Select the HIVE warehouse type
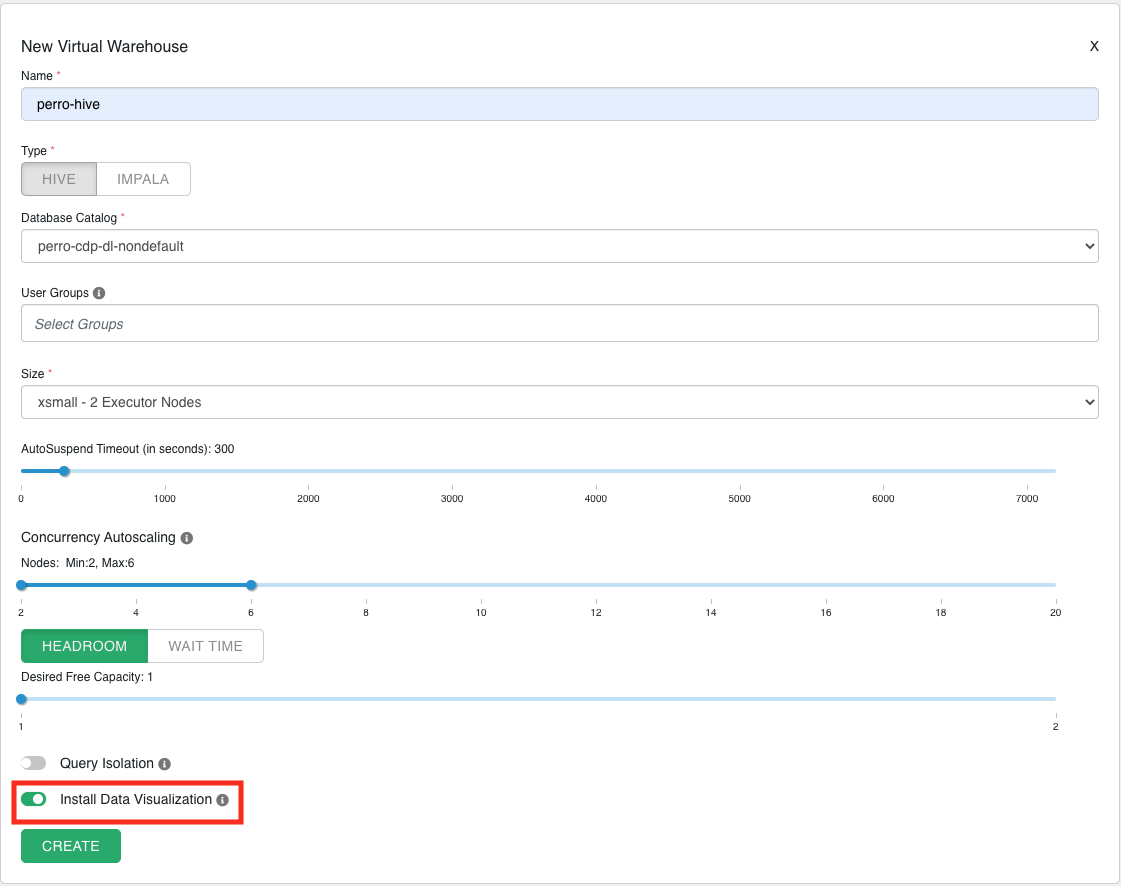Viewport: 1121px width, 886px height. tap(59, 179)
